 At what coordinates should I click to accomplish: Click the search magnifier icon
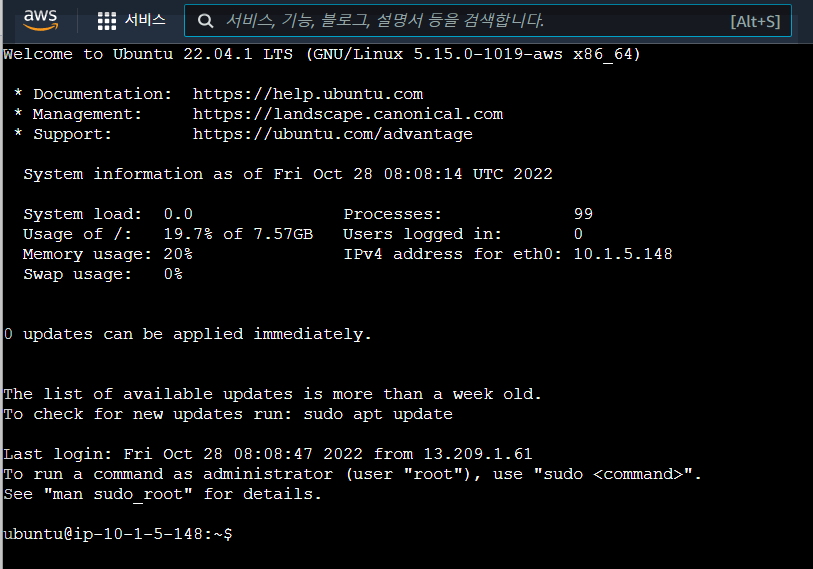tap(206, 21)
